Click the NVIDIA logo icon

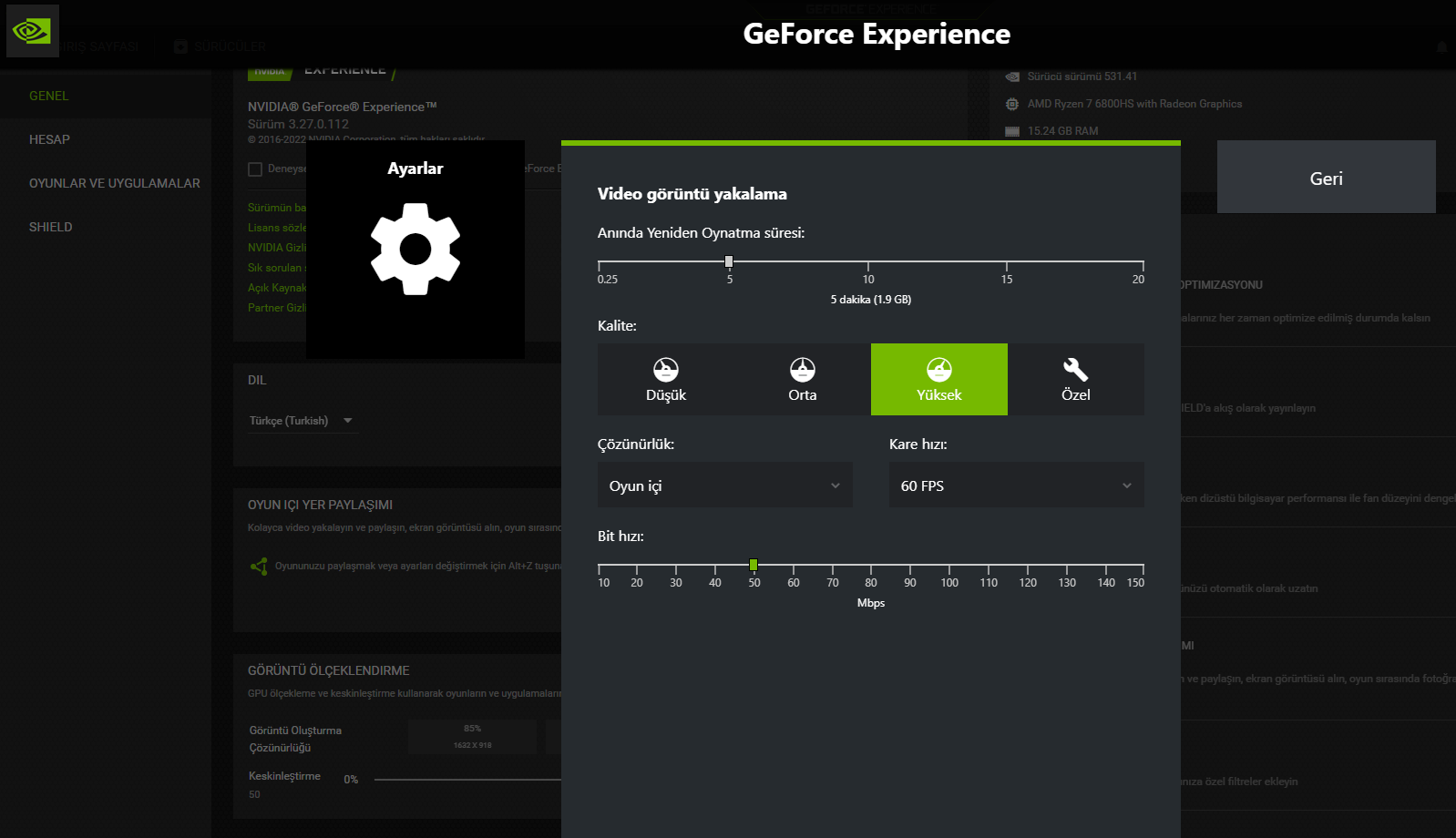[32, 31]
